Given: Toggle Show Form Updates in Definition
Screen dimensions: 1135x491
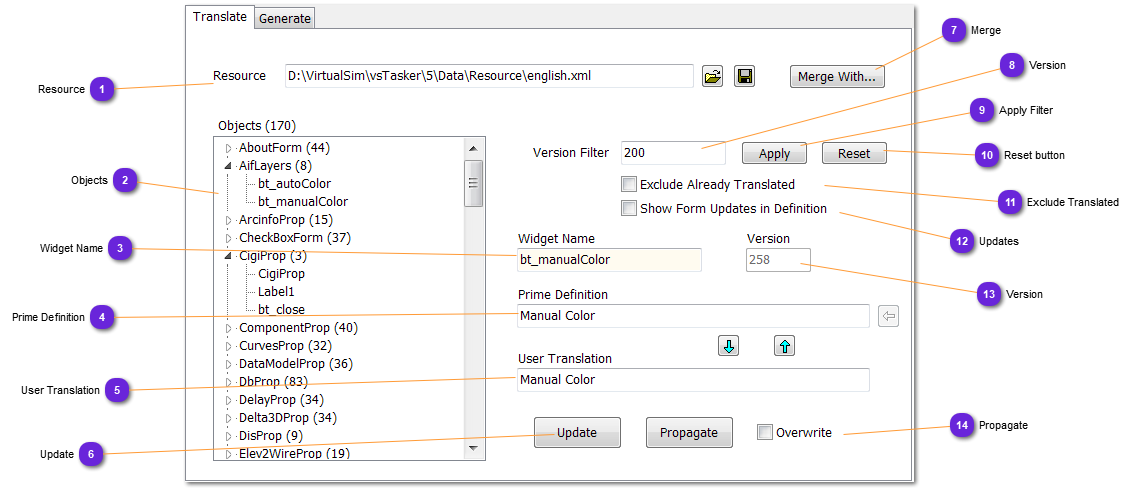Looking at the screenshot, I should (629, 209).
